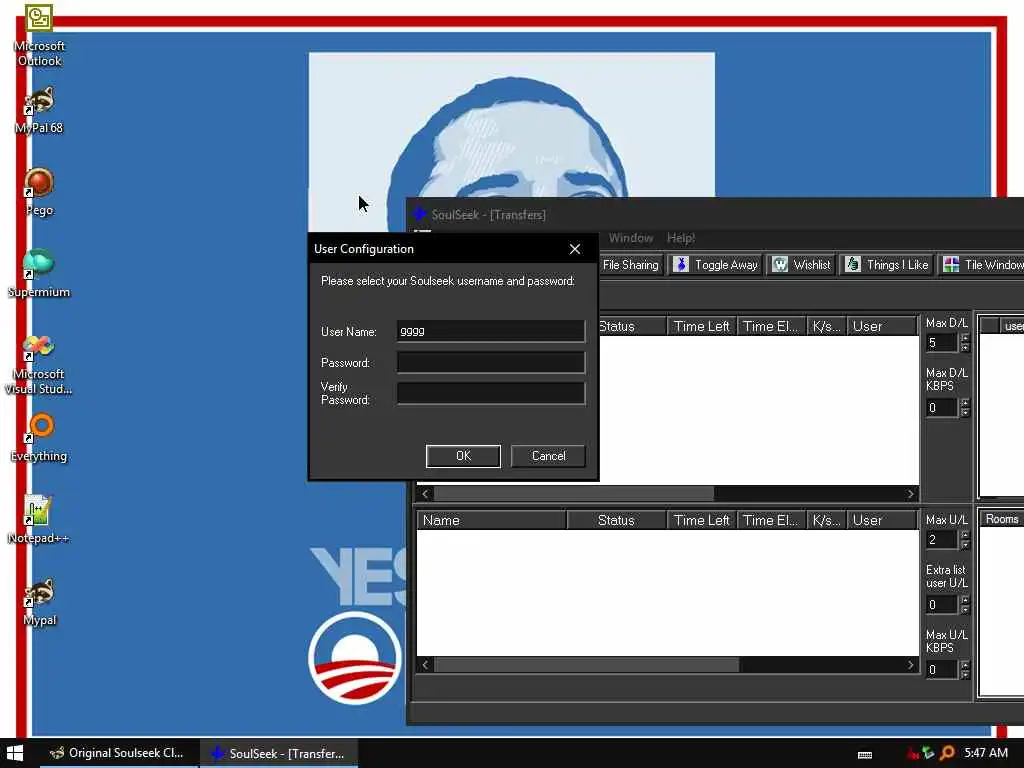The height and width of the screenshot is (768, 1024).
Task: Sort uploads by Time Left column
Action: [x=701, y=520]
